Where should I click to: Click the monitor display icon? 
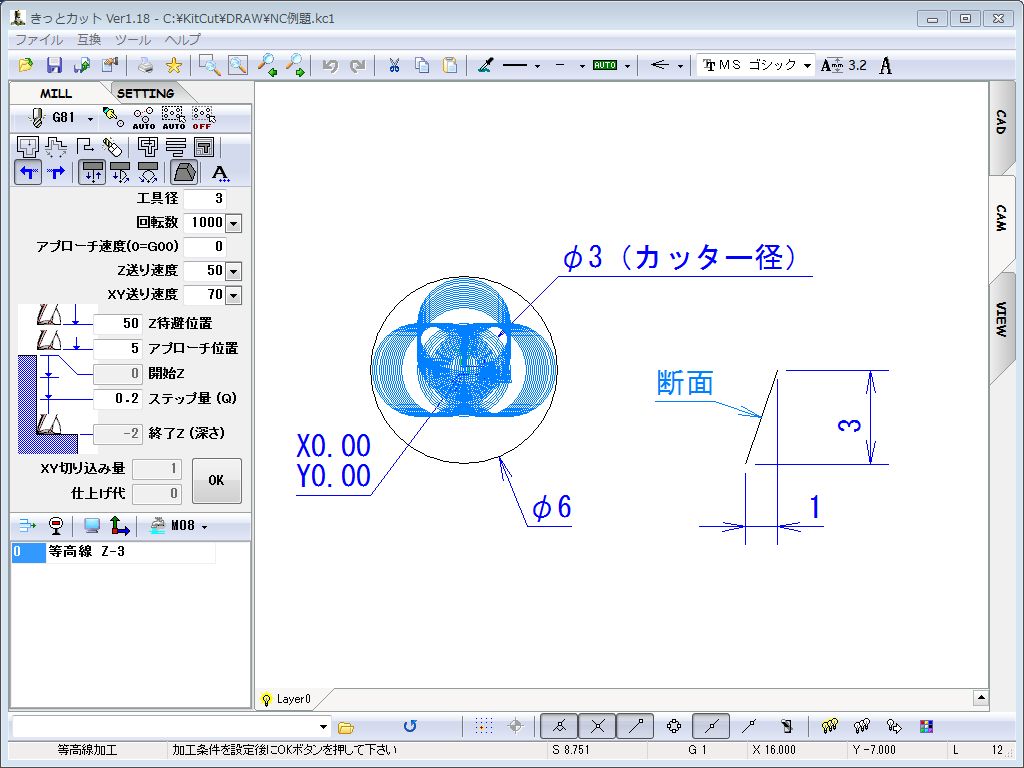(92, 526)
